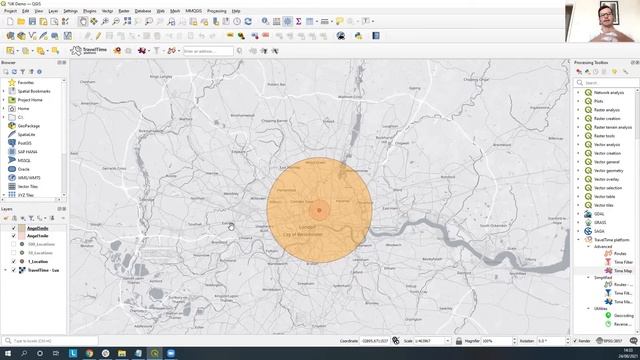Screen dimensions: 640x360
Task: Enable the 50_Locations layer checkbox
Action: click(14, 253)
